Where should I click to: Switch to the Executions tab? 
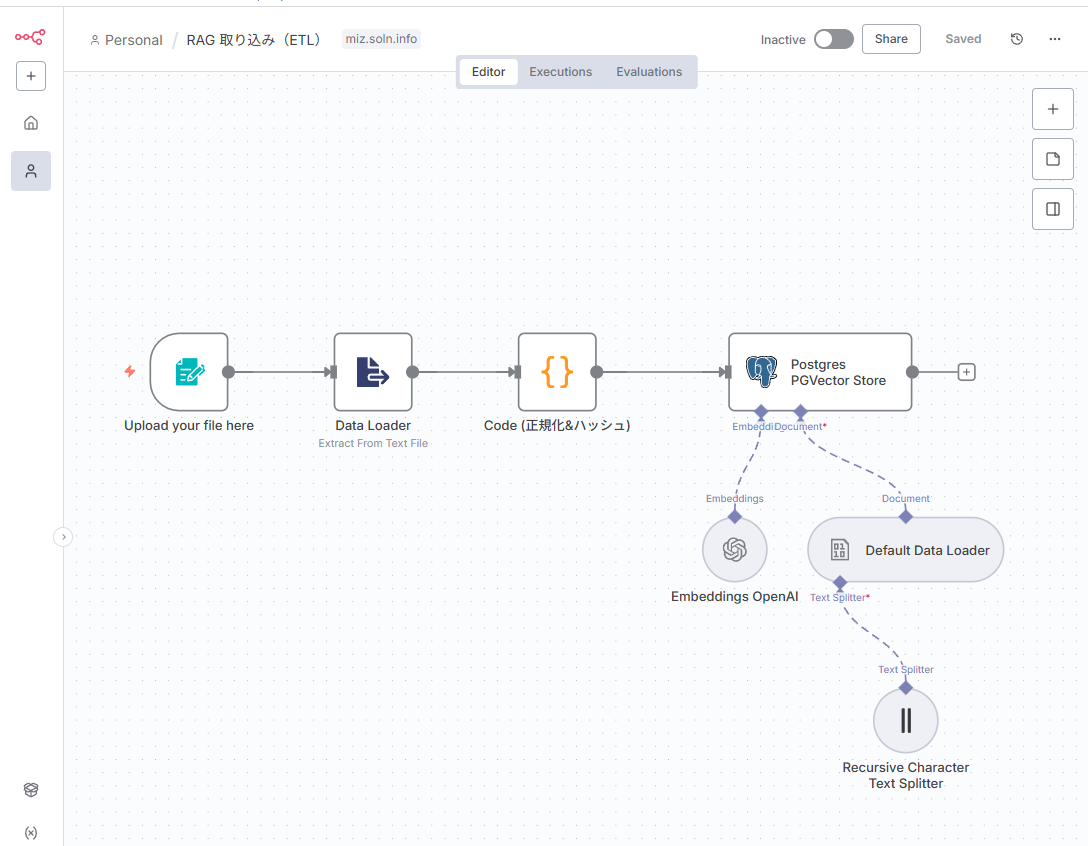click(560, 72)
